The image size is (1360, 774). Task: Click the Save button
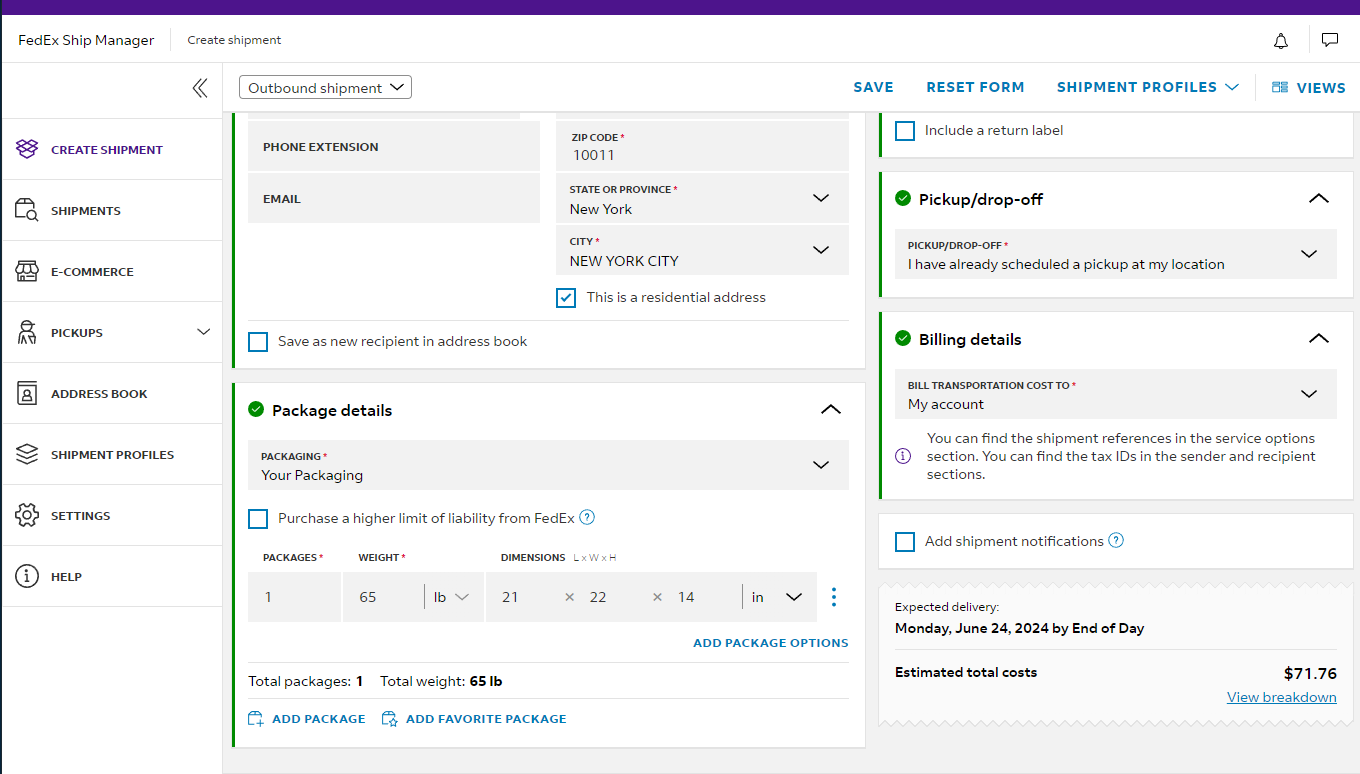(873, 88)
